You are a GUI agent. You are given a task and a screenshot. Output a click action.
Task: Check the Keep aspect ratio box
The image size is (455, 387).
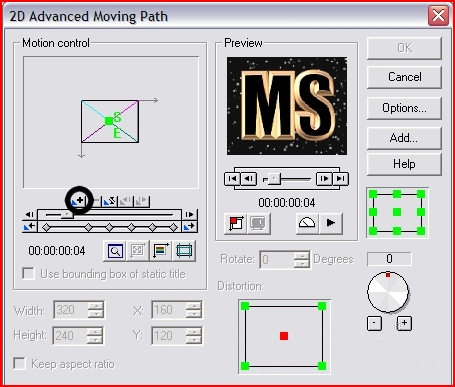(x=19, y=363)
